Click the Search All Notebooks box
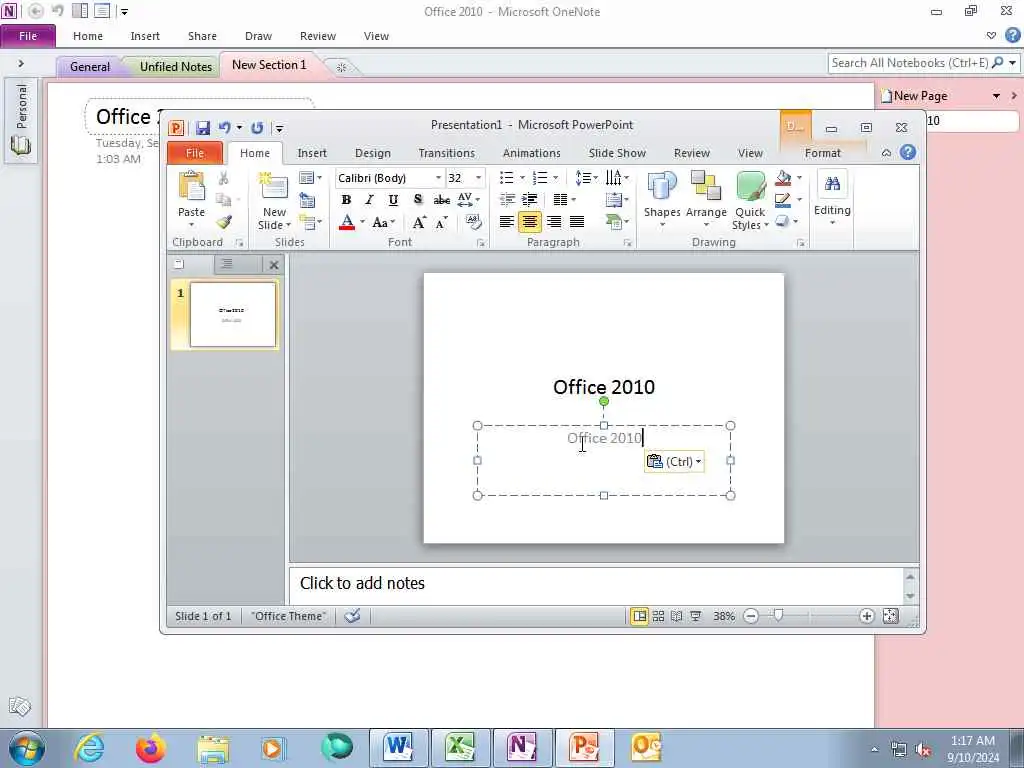This screenshot has height=768, width=1024. point(908,63)
